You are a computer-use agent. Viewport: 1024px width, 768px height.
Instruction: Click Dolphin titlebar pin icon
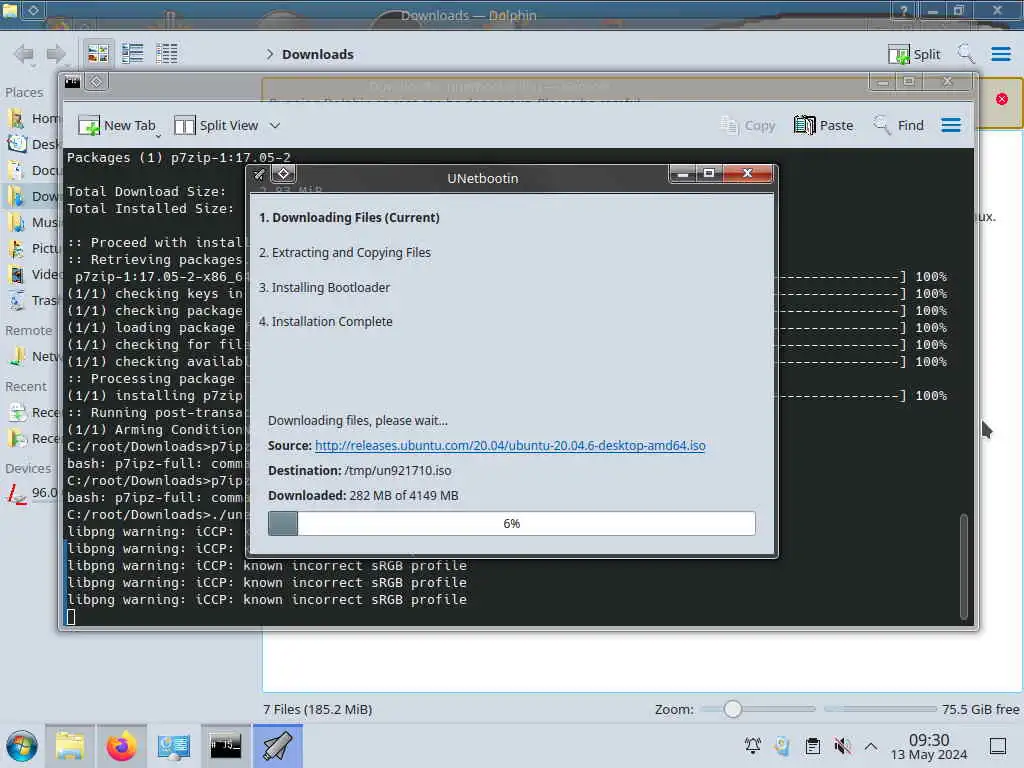pos(33,10)
